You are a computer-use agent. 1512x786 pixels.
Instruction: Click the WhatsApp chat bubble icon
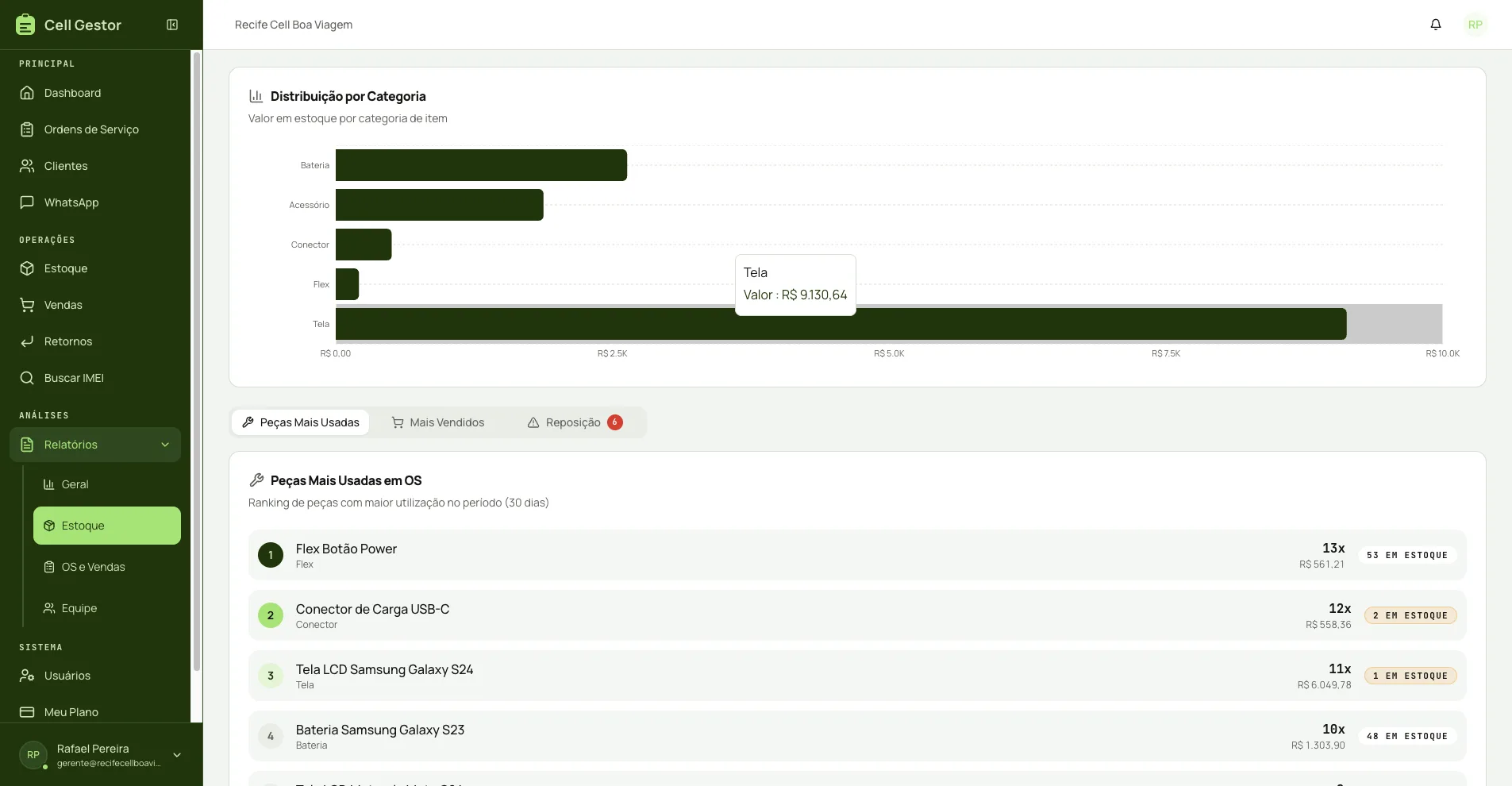point(27,202)
